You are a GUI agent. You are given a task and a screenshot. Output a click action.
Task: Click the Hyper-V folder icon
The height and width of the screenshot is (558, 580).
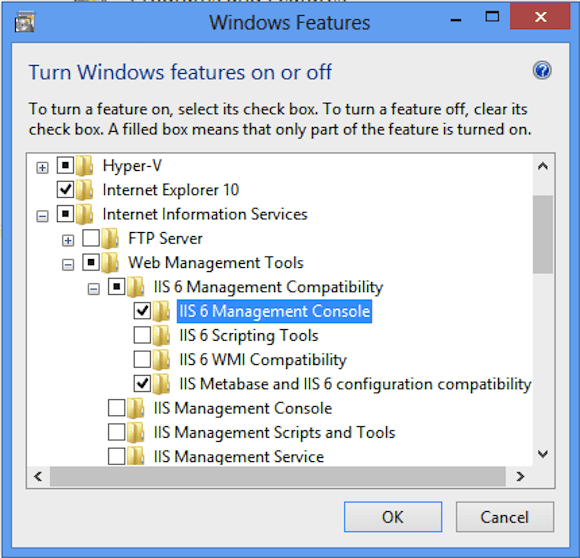coord(85,166)
